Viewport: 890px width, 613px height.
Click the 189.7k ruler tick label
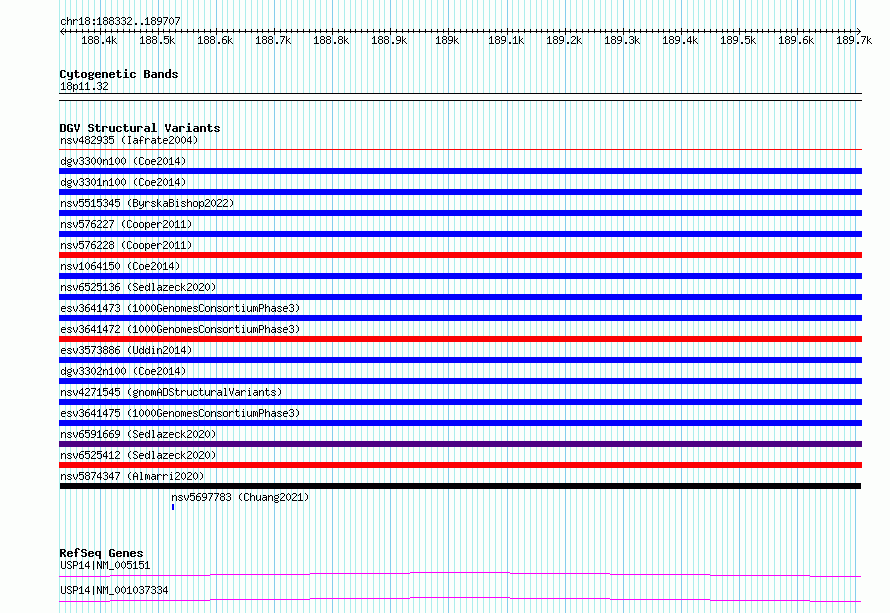click(x=854, y=40)
